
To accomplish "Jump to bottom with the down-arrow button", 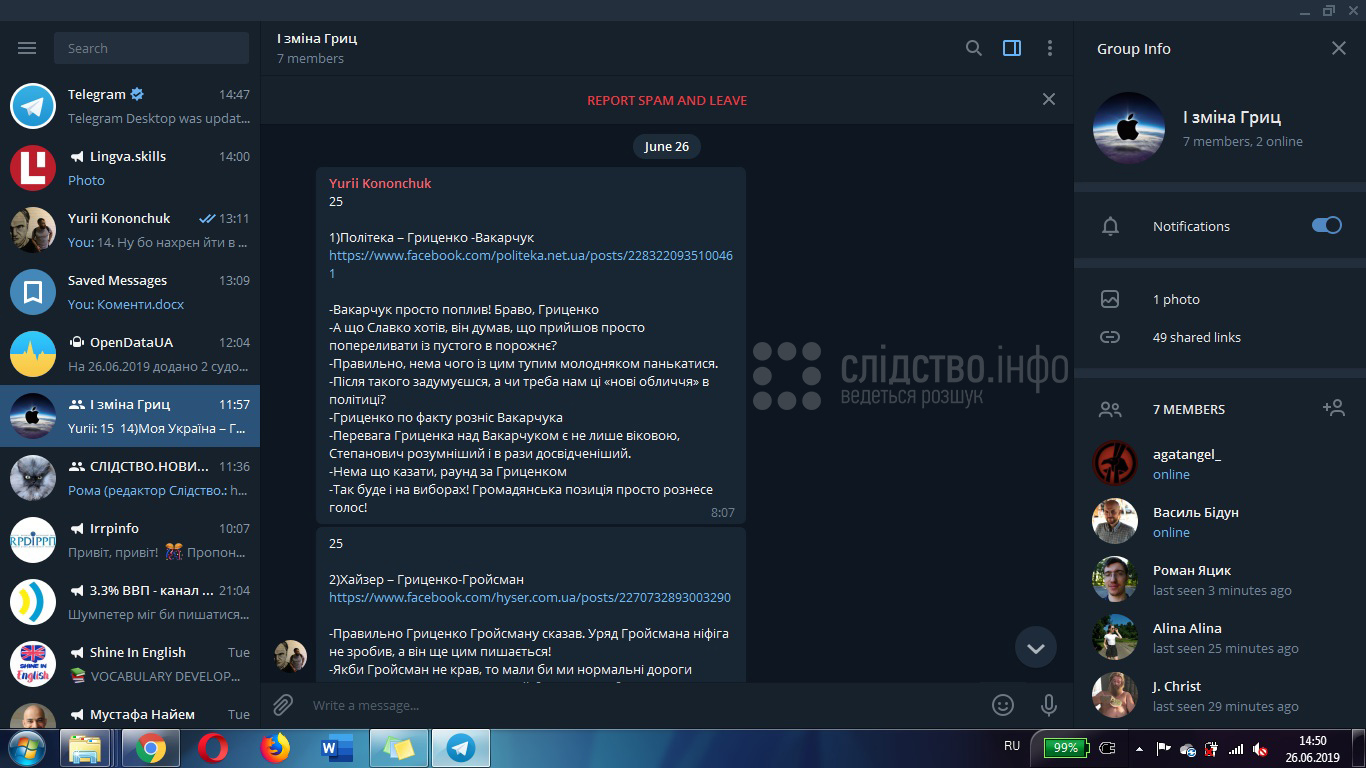I will [x=1036, y=648].
